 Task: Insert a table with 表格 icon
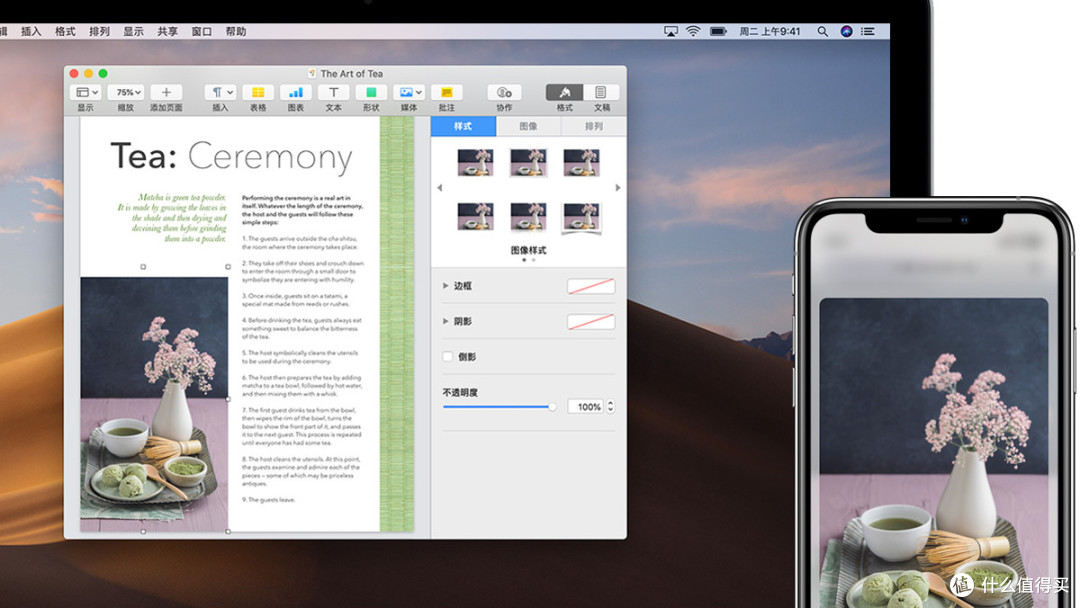(258, 92)
